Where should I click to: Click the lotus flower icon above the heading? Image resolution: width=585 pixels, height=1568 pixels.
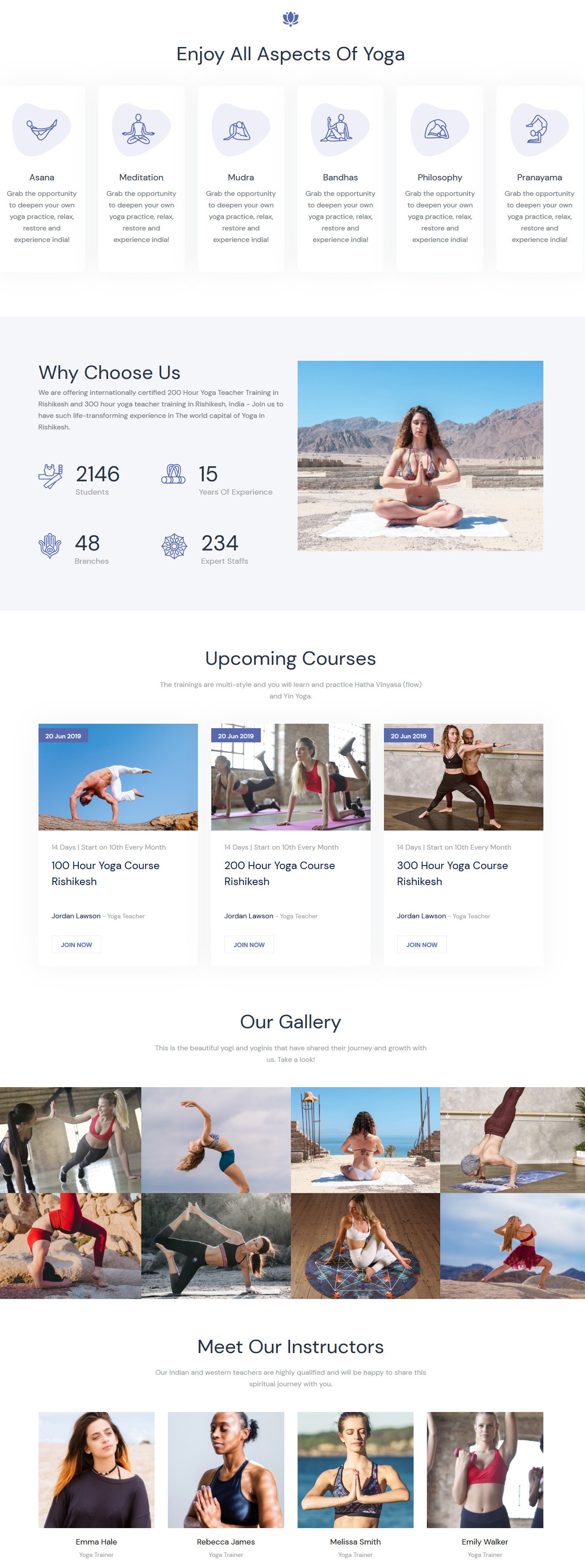click(291, 19)
